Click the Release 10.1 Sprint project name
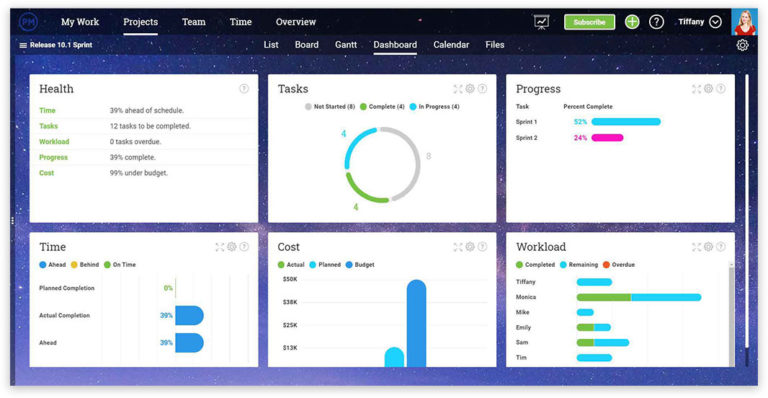 pos(61,45)
